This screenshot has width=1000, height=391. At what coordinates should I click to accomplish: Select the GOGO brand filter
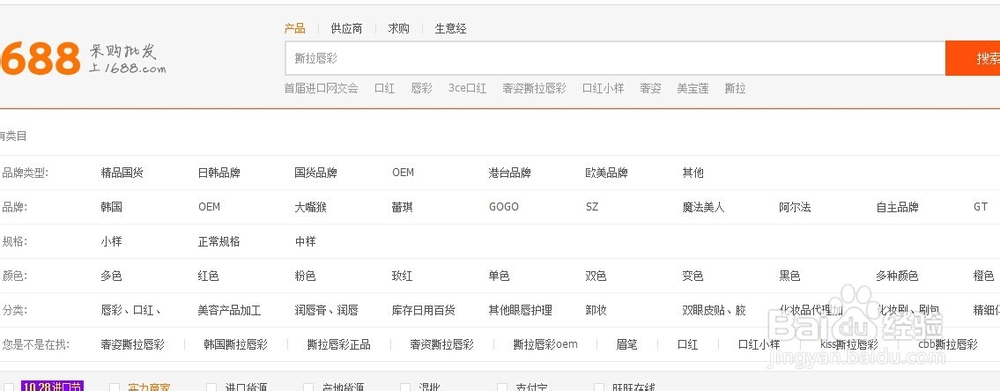click(504, 207)
